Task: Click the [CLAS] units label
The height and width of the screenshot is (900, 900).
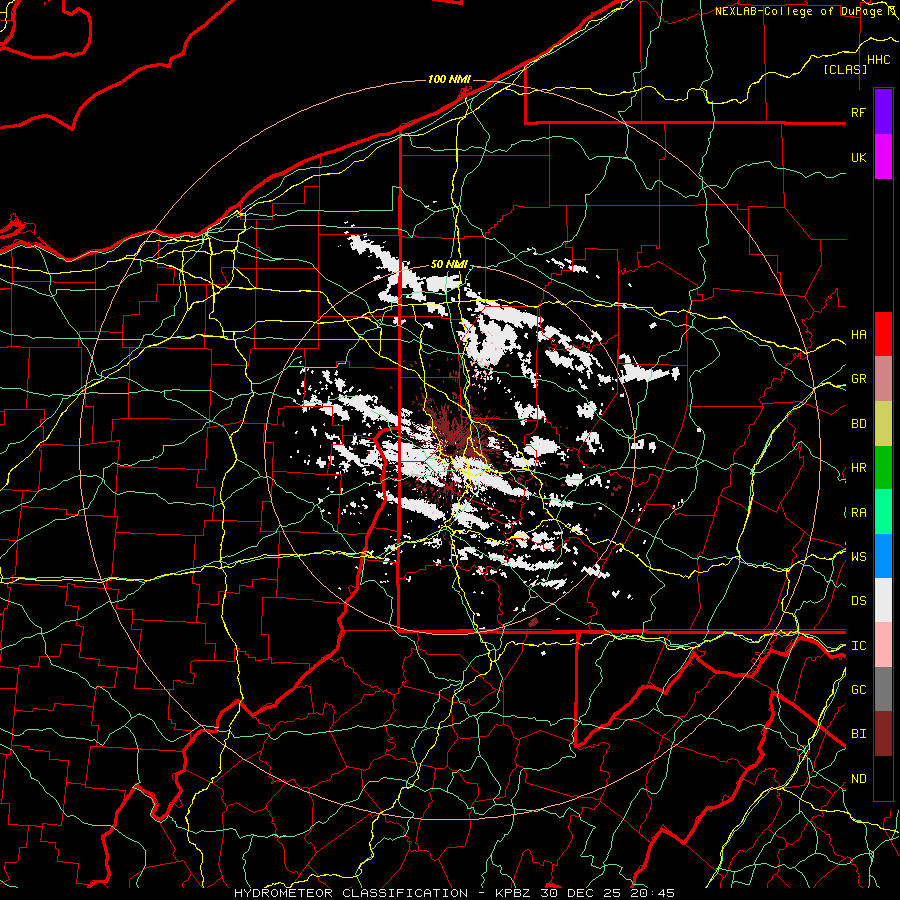Action: (845, 69)
